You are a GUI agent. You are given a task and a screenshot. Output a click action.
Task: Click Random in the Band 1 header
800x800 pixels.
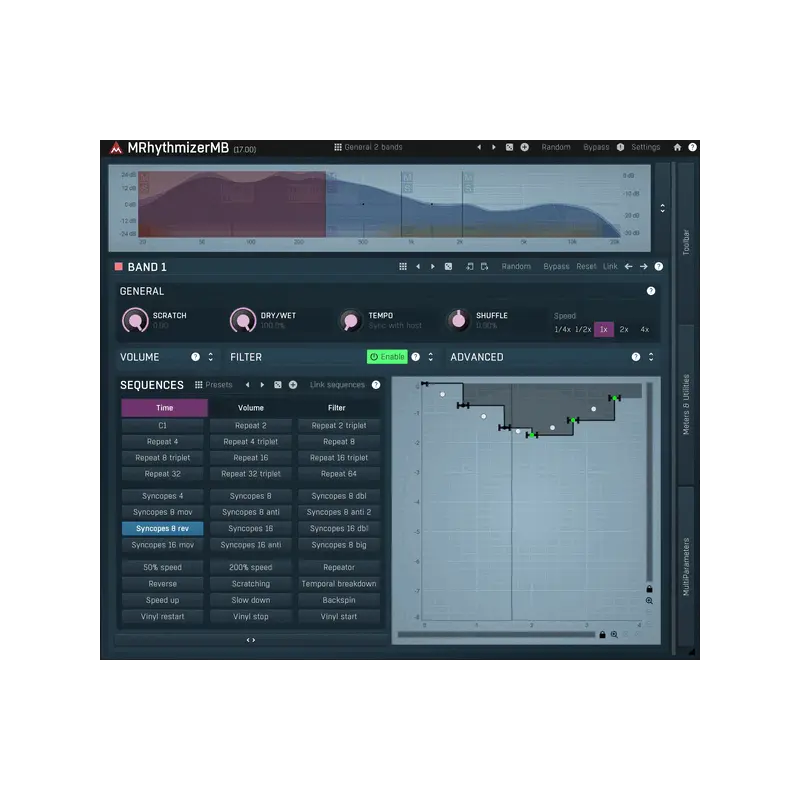point(516,266)
